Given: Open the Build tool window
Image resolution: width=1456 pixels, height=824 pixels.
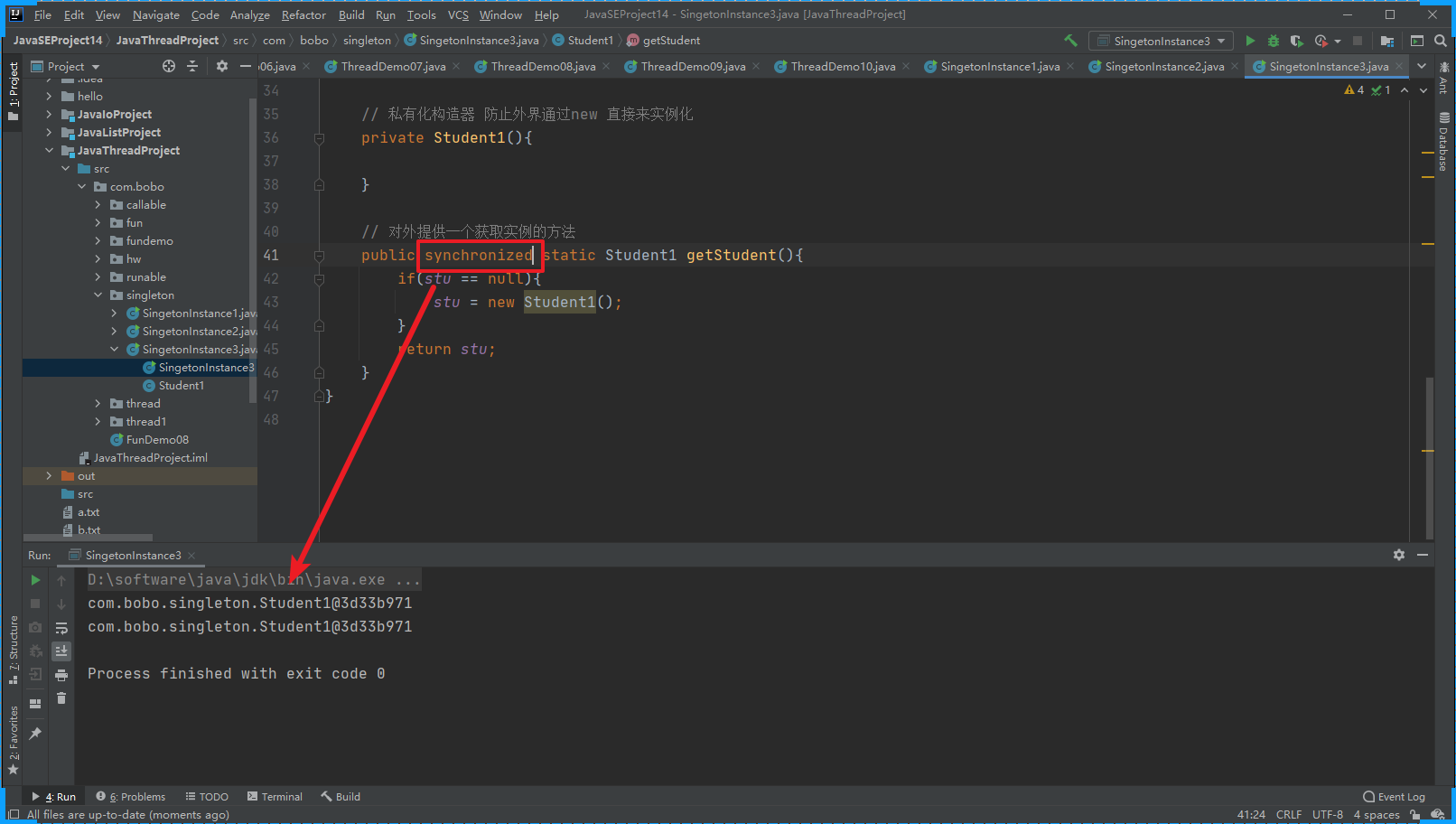Looking at the screenshot, I should pyautogui.click(x=341, y=797).
